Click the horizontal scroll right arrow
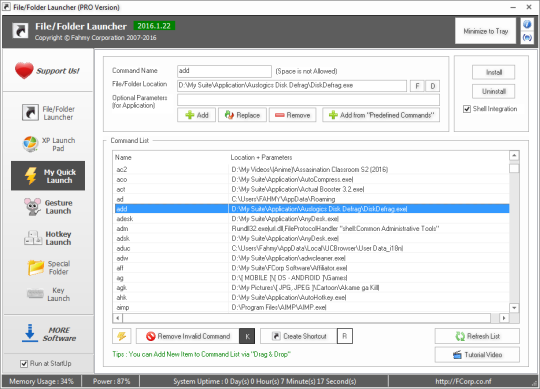 [x=504, y=318]
